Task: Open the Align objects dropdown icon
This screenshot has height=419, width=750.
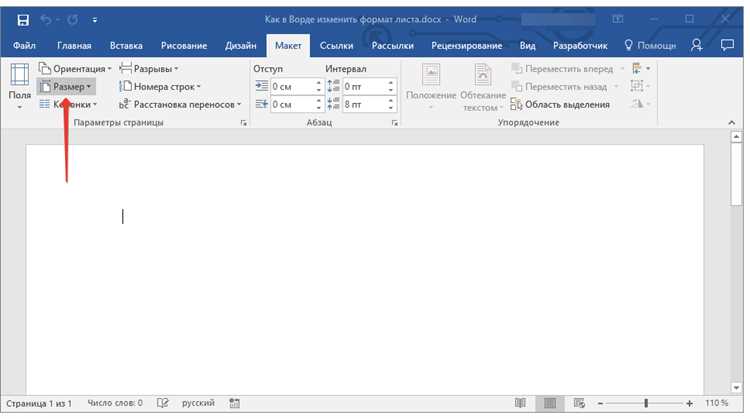Action: pyautogui.click(x=641, y=69)
